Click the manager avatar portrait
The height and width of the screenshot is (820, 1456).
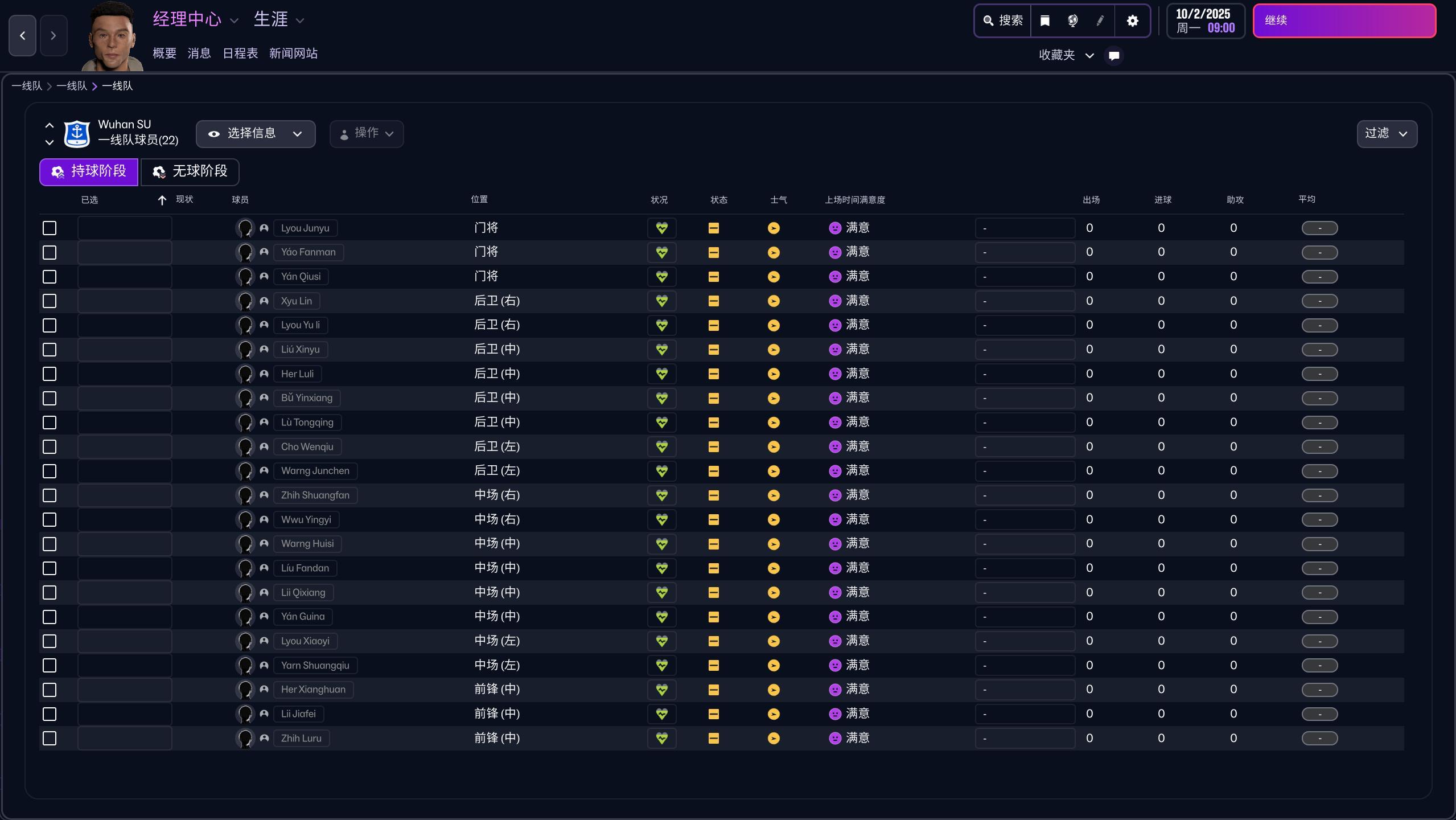pyautogui.click(x=111, y=35)
